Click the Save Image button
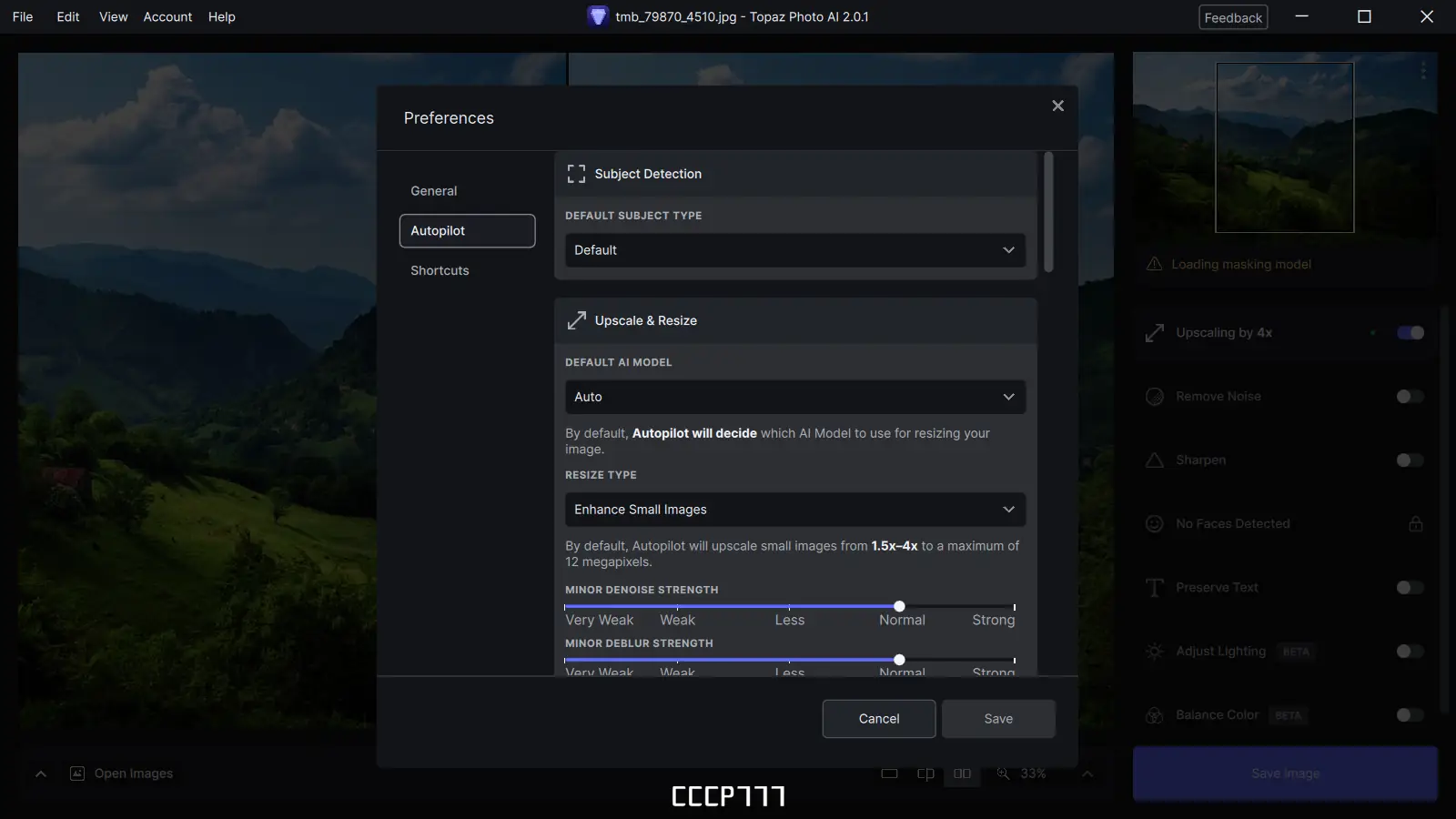The image size is (1456, 819). (x=1285, y=773)
